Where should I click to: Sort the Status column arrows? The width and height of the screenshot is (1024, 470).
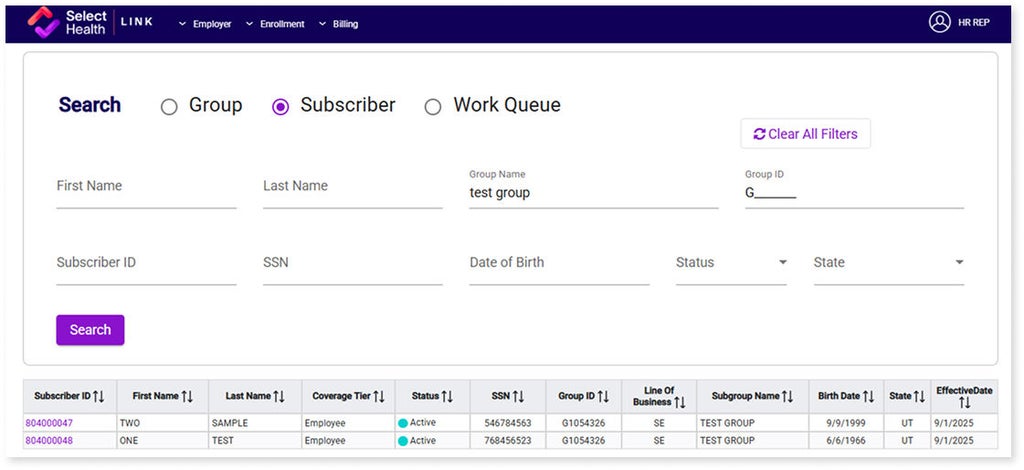447,396
